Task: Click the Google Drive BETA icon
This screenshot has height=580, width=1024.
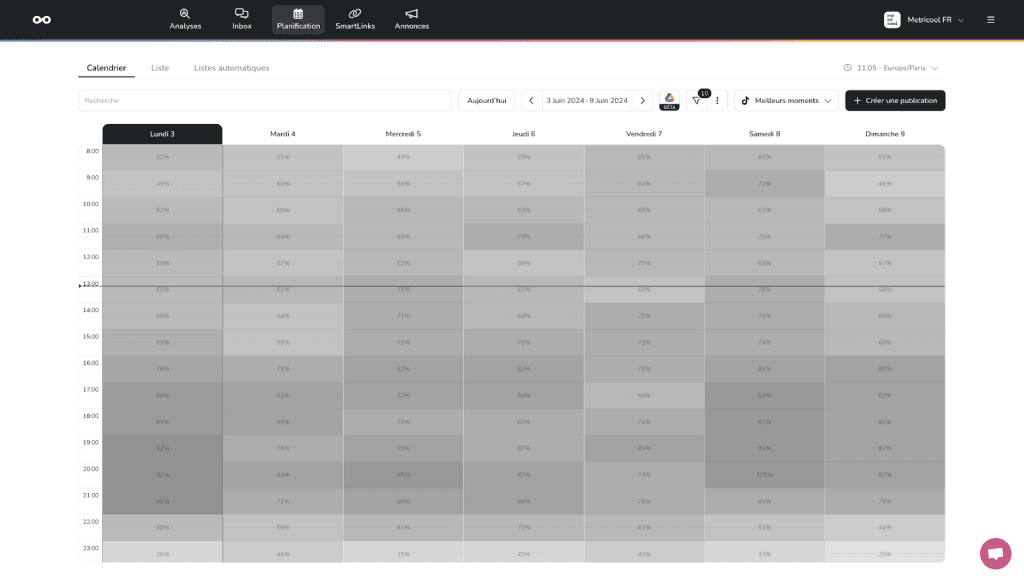Action: coord(669,100)
